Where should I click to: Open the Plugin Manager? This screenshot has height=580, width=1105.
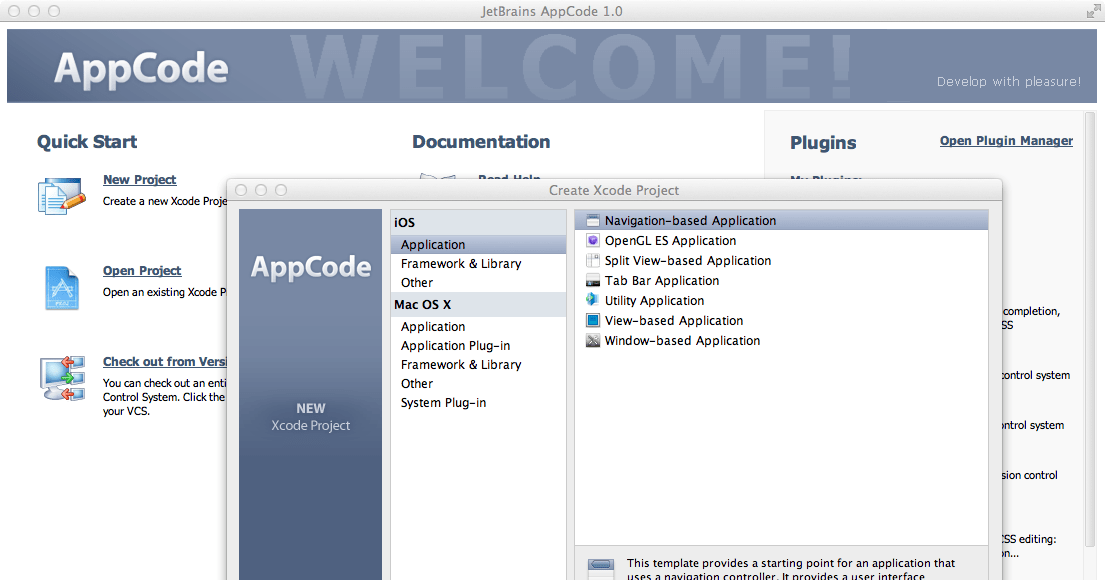pos(1006,140)
